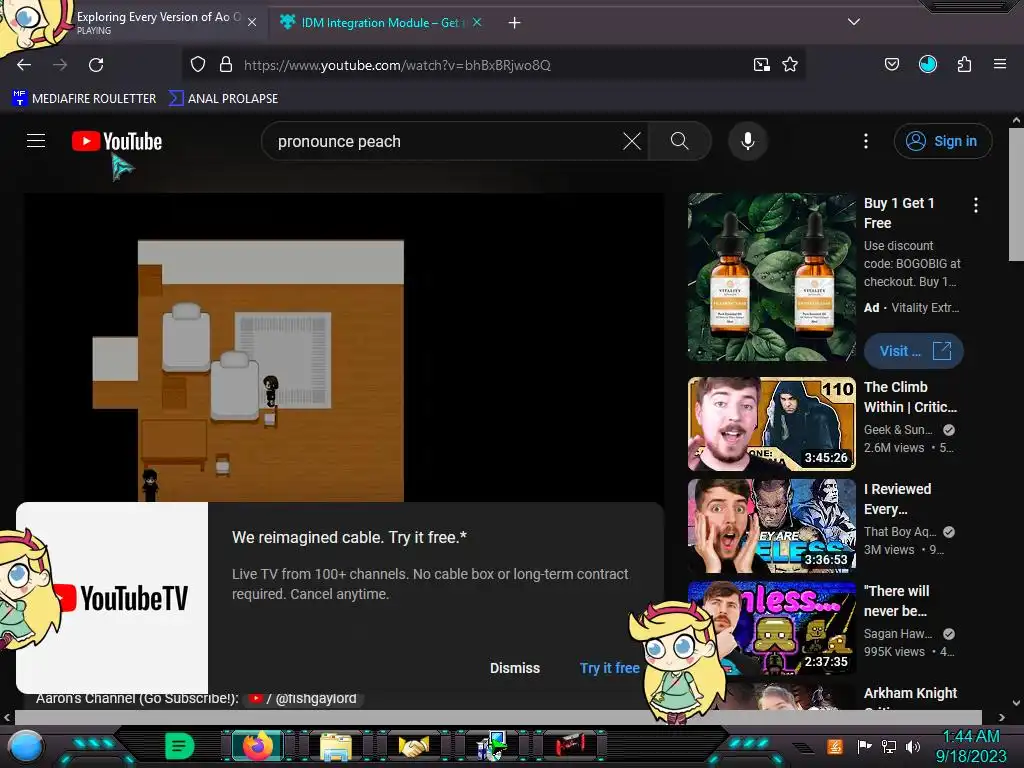Open the Vitality Extracts ad thumbnail
This screenshot has width=1024, height=768.
[771, 277]
